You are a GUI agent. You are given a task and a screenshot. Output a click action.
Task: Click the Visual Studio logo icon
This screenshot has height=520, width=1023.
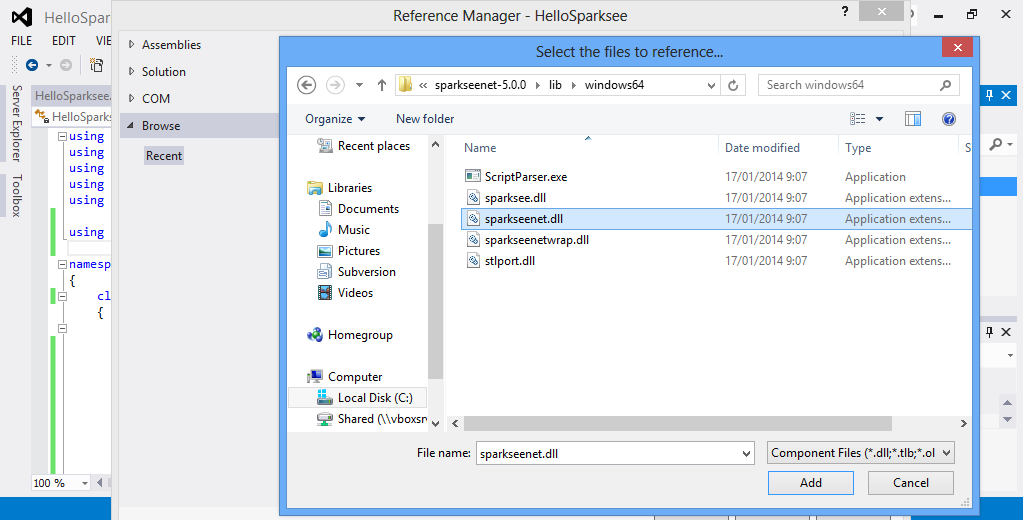coord(22,16)
